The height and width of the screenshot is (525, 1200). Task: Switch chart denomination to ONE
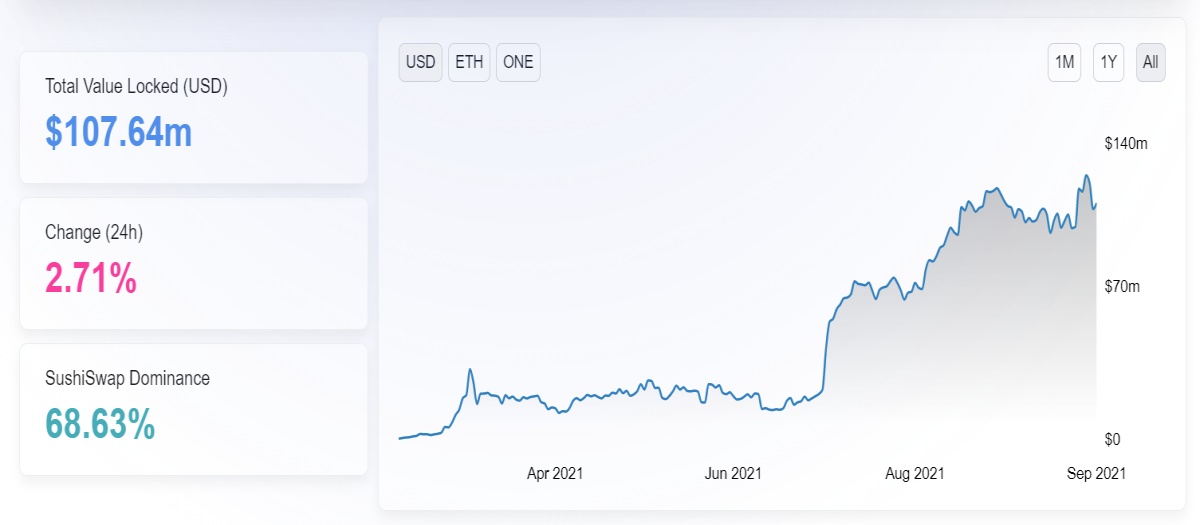tap(518, 62)
